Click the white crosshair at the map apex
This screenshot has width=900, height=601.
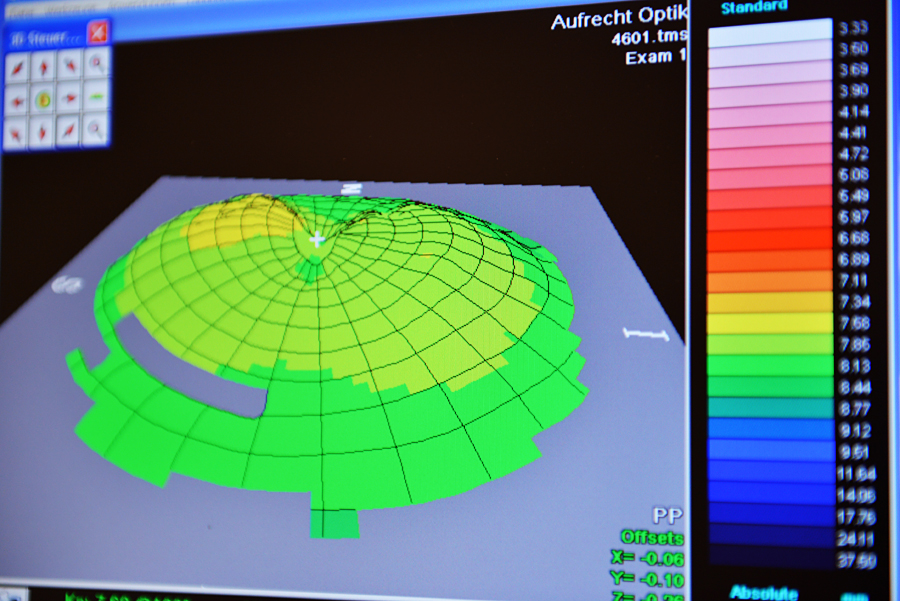coord(317,239)
